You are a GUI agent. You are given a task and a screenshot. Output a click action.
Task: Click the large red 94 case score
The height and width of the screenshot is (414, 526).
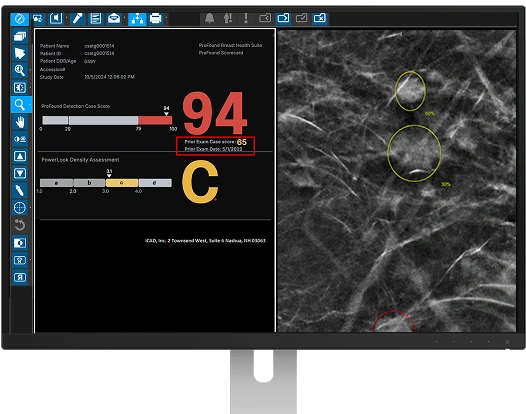215,113
